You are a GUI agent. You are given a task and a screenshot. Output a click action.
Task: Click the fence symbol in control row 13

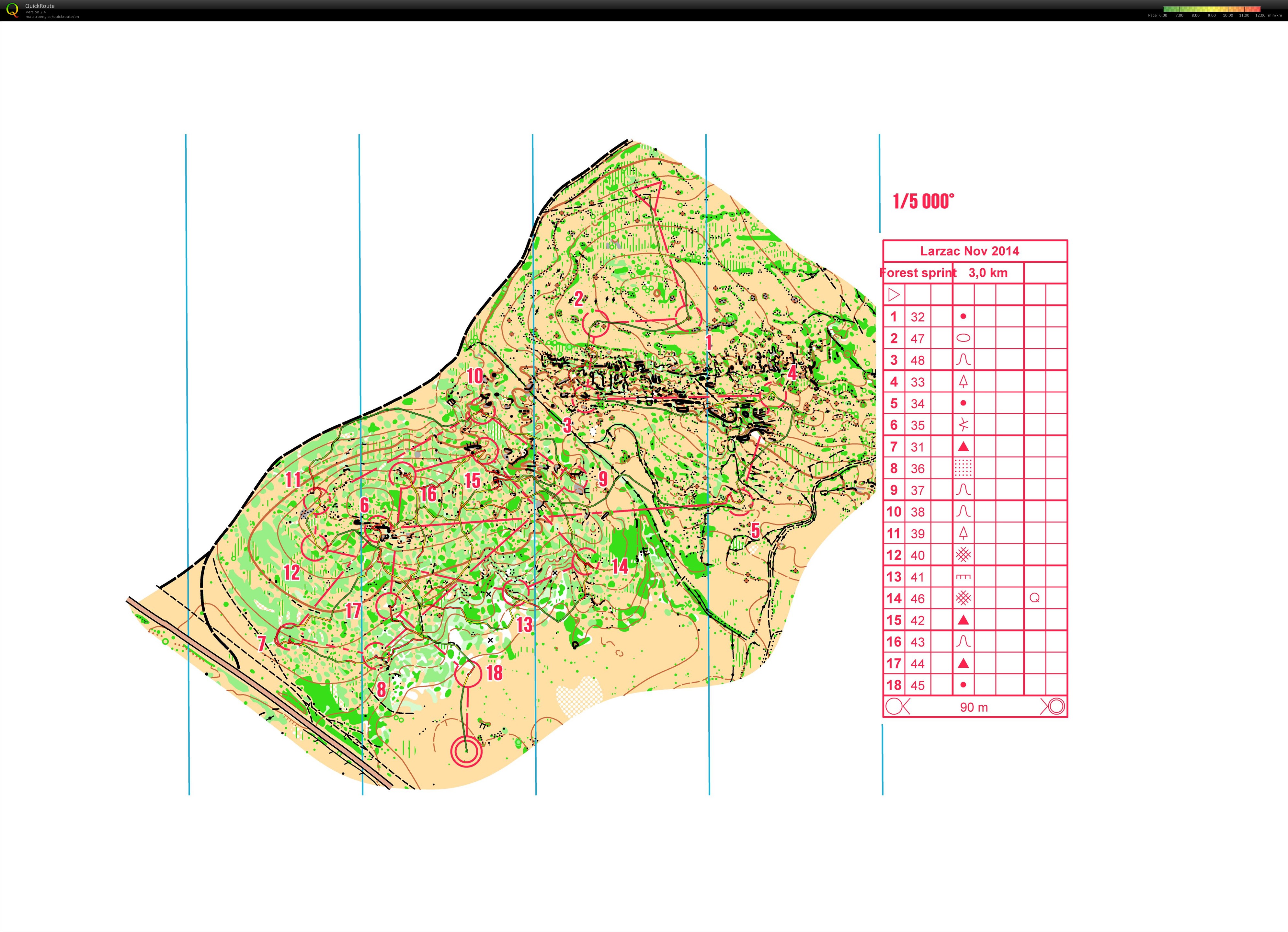pyautogui.click(x=963, y=576)
